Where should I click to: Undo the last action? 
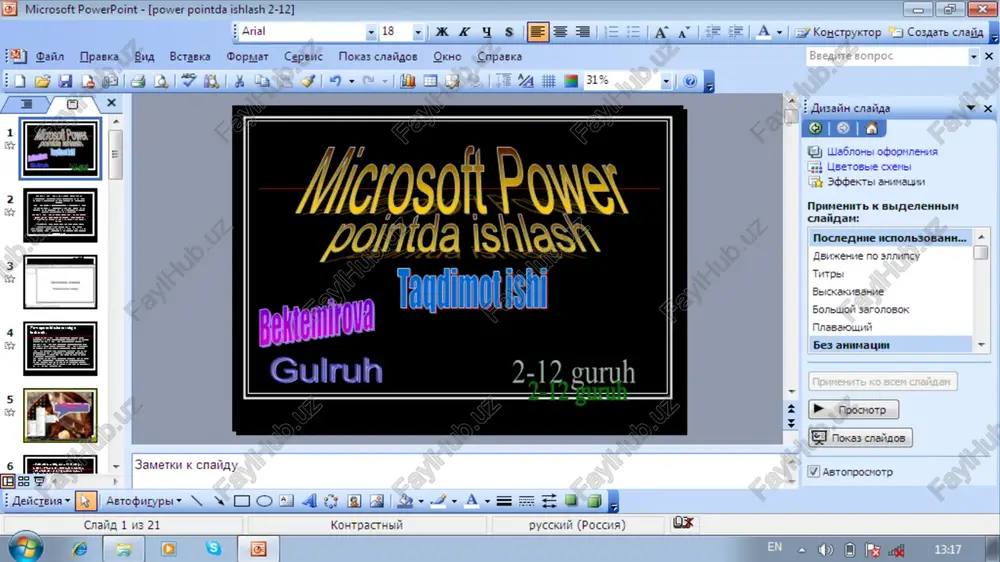click(x=335, y=81)
